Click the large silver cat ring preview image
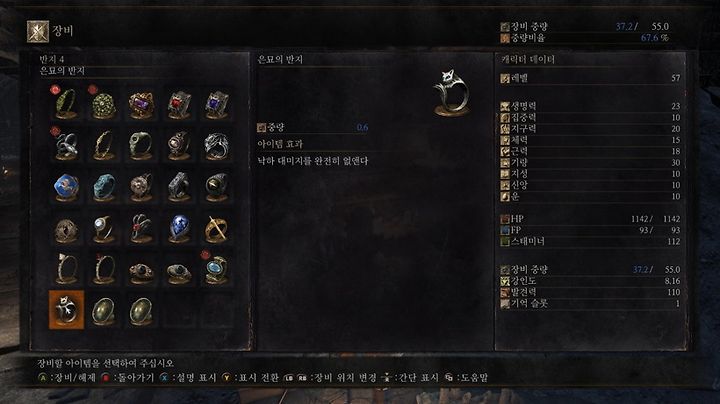The image size is (720, 404). 451,93
